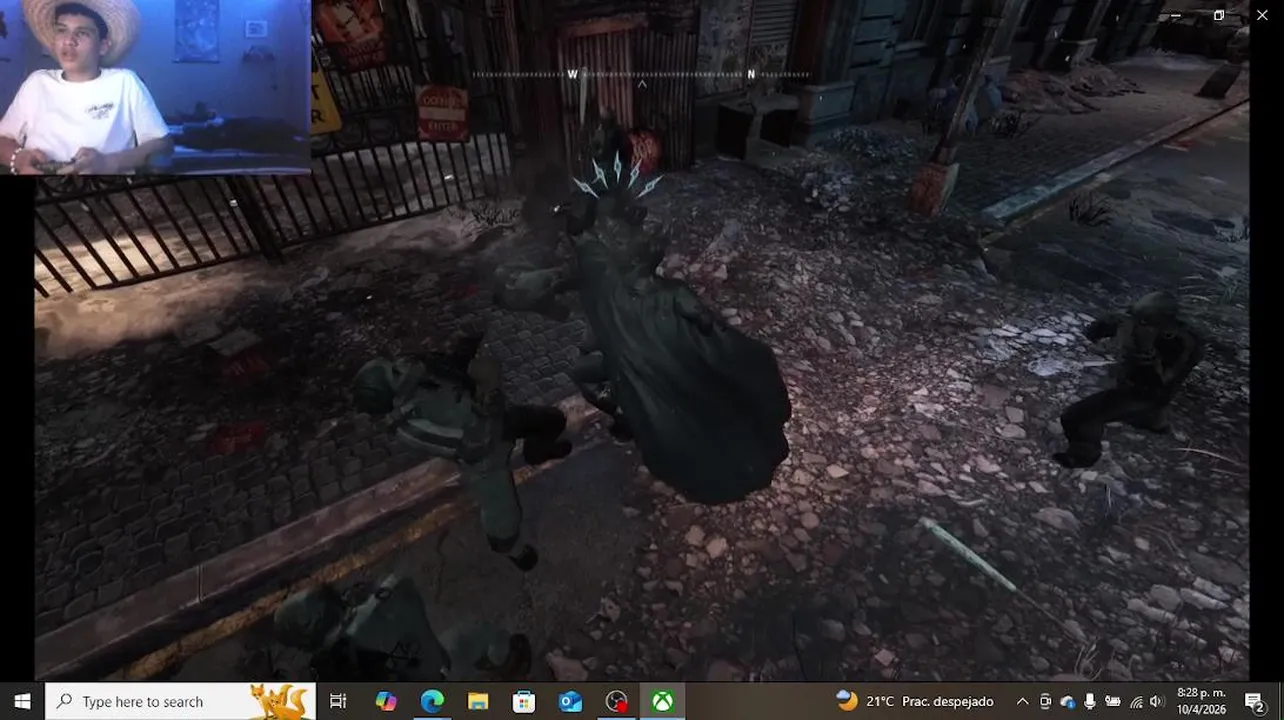Open the Wi-Fi network tray icon

[x=1135, y=702]
